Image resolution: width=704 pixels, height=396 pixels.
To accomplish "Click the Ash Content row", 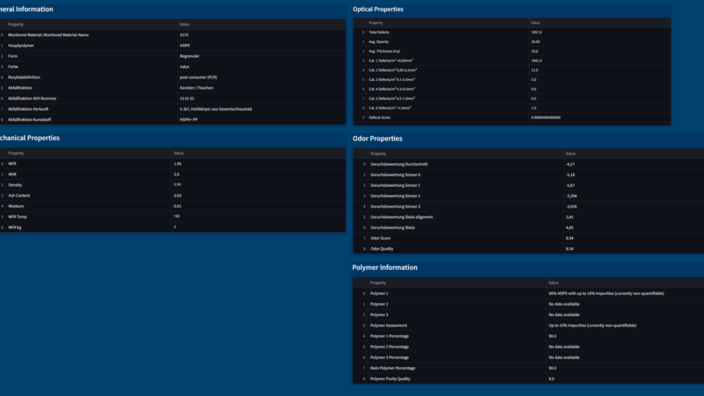I will point(172,196).
